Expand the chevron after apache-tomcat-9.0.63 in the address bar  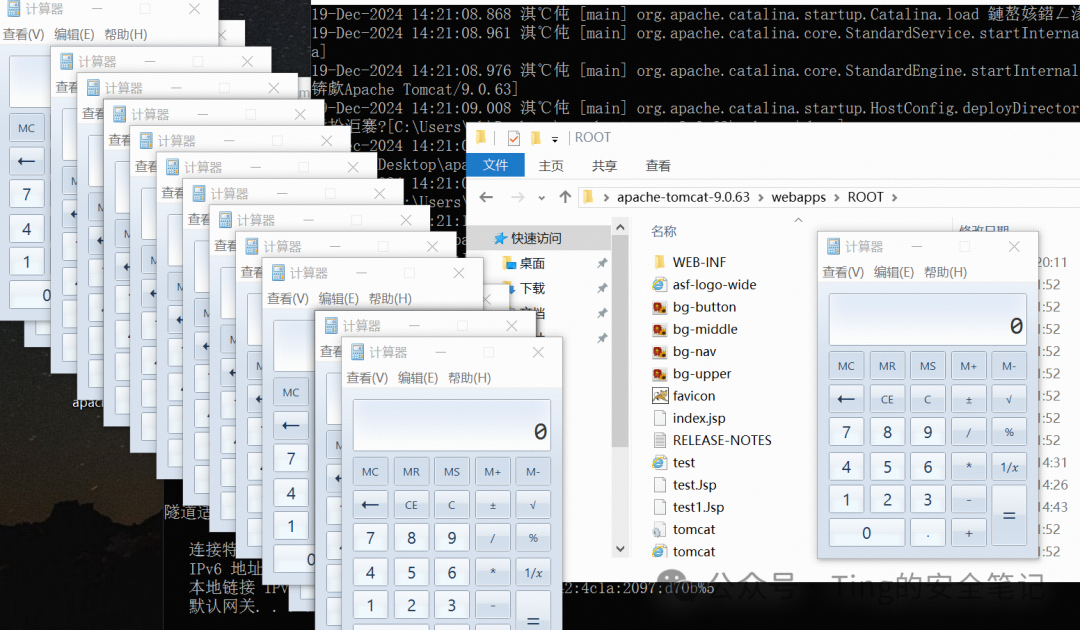760,198
